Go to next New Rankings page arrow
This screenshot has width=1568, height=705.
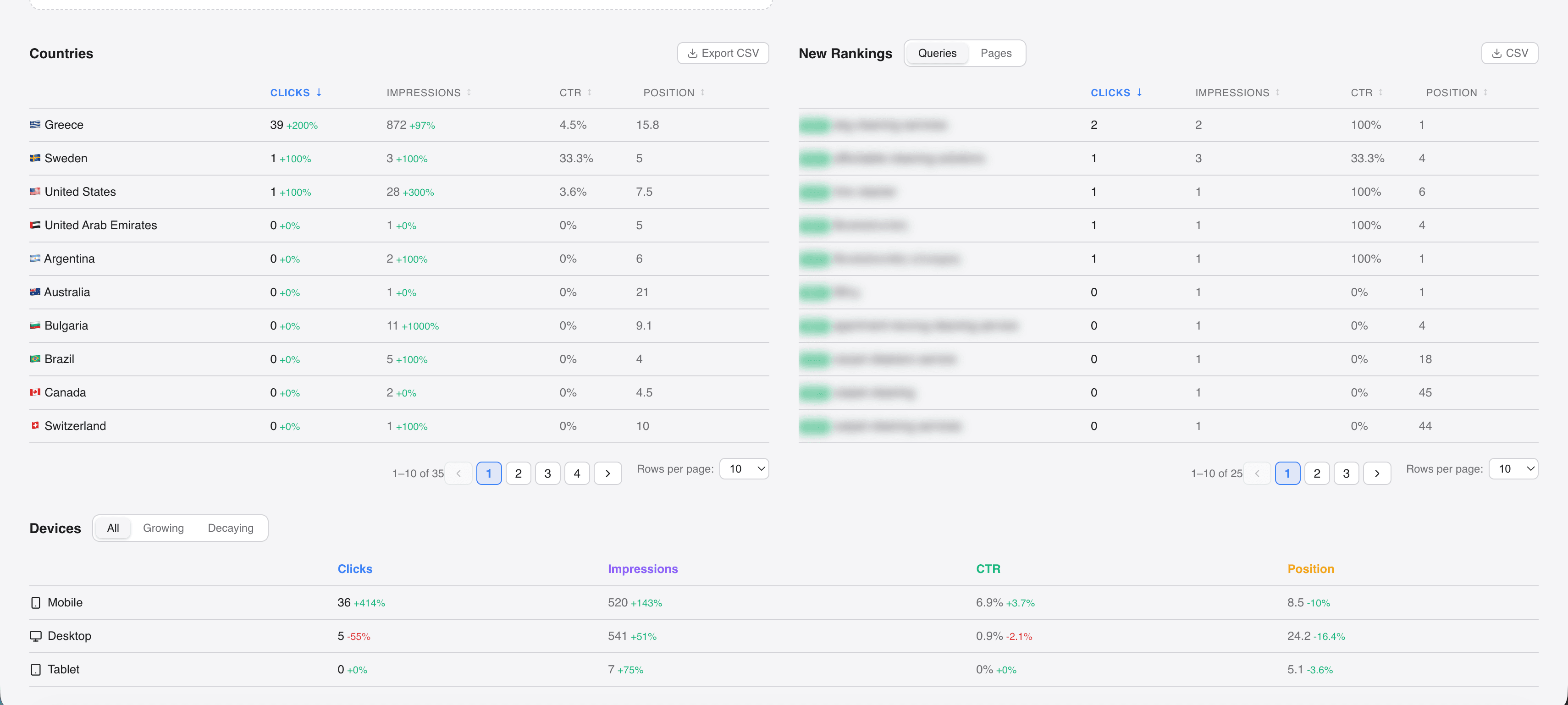point(1377,474)
